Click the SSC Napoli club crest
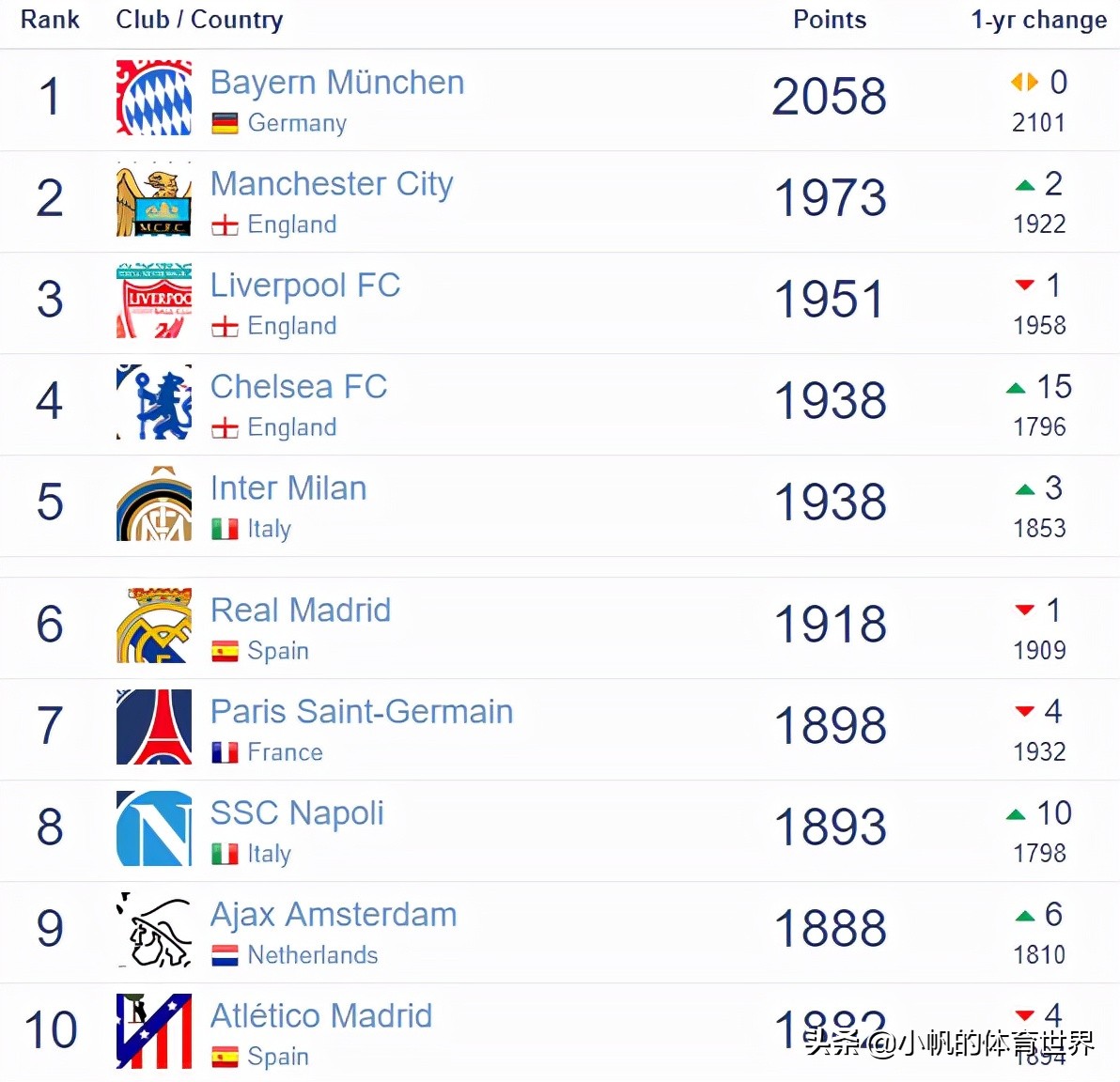The height and width of the screenshot is (1082, 1120). click(x=154, y=828)
